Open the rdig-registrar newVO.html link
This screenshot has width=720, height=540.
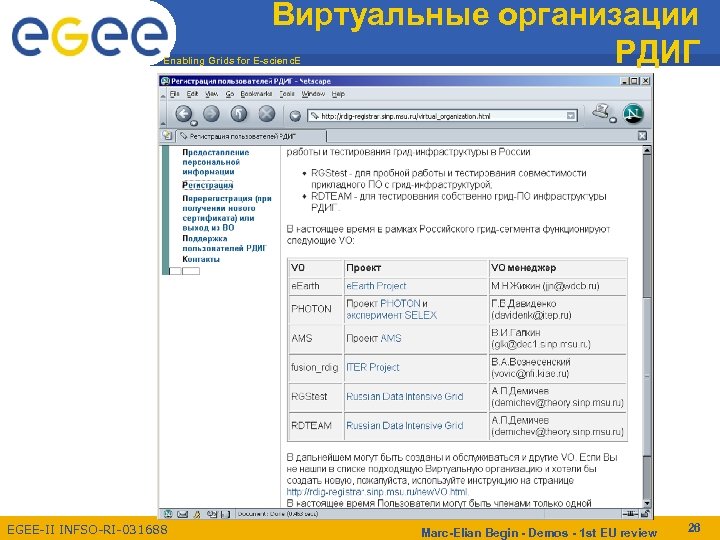377,492
